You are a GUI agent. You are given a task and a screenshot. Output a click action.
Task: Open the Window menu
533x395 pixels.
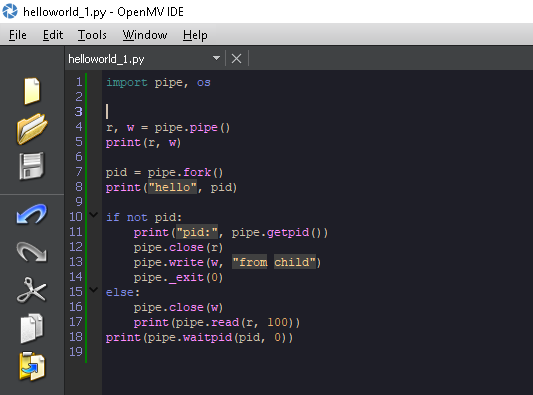[x=145, y=35]
